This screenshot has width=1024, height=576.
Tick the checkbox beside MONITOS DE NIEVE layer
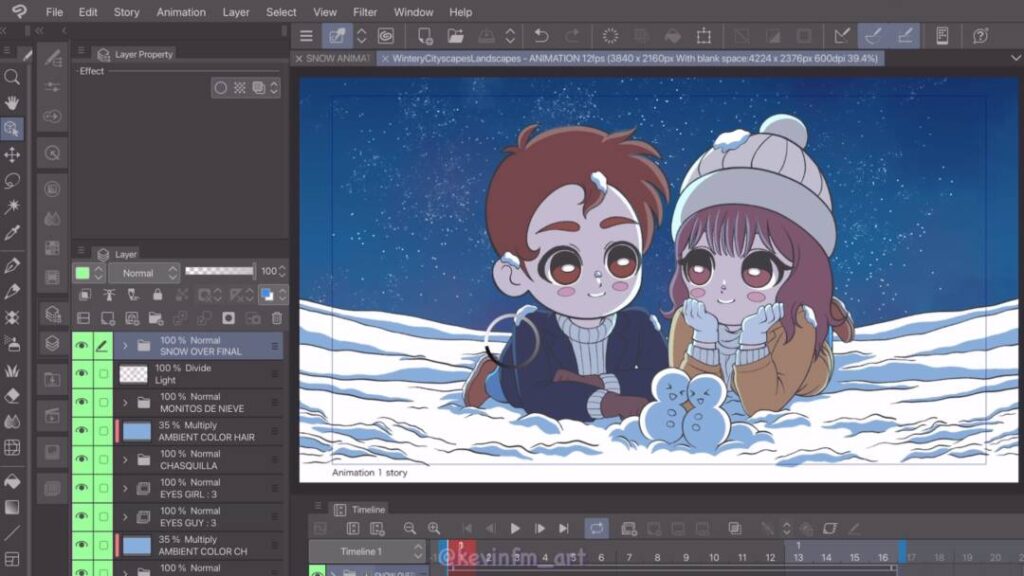pyautogui.click(x=103, y=402)
